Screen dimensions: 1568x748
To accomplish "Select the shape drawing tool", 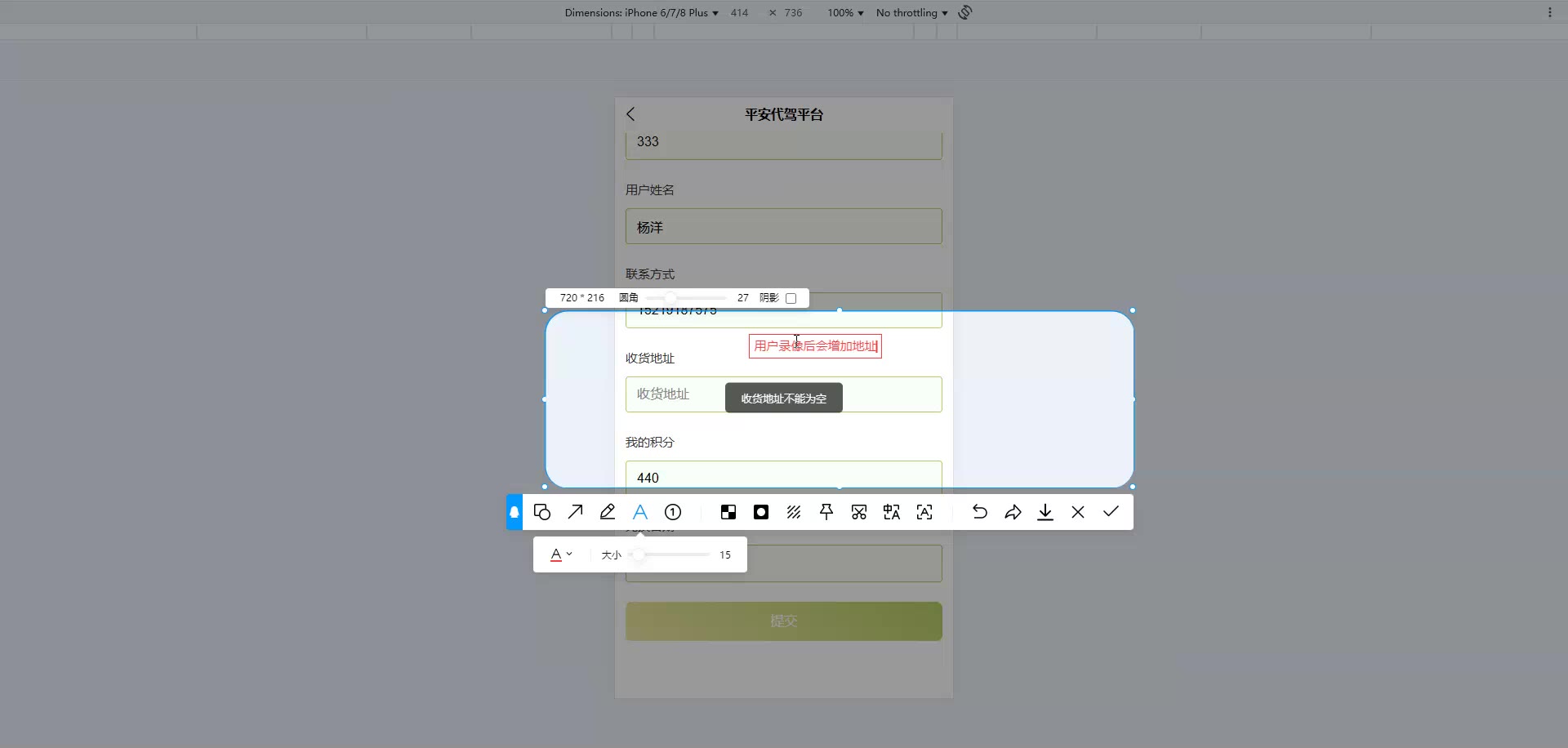I will [542, 512].
